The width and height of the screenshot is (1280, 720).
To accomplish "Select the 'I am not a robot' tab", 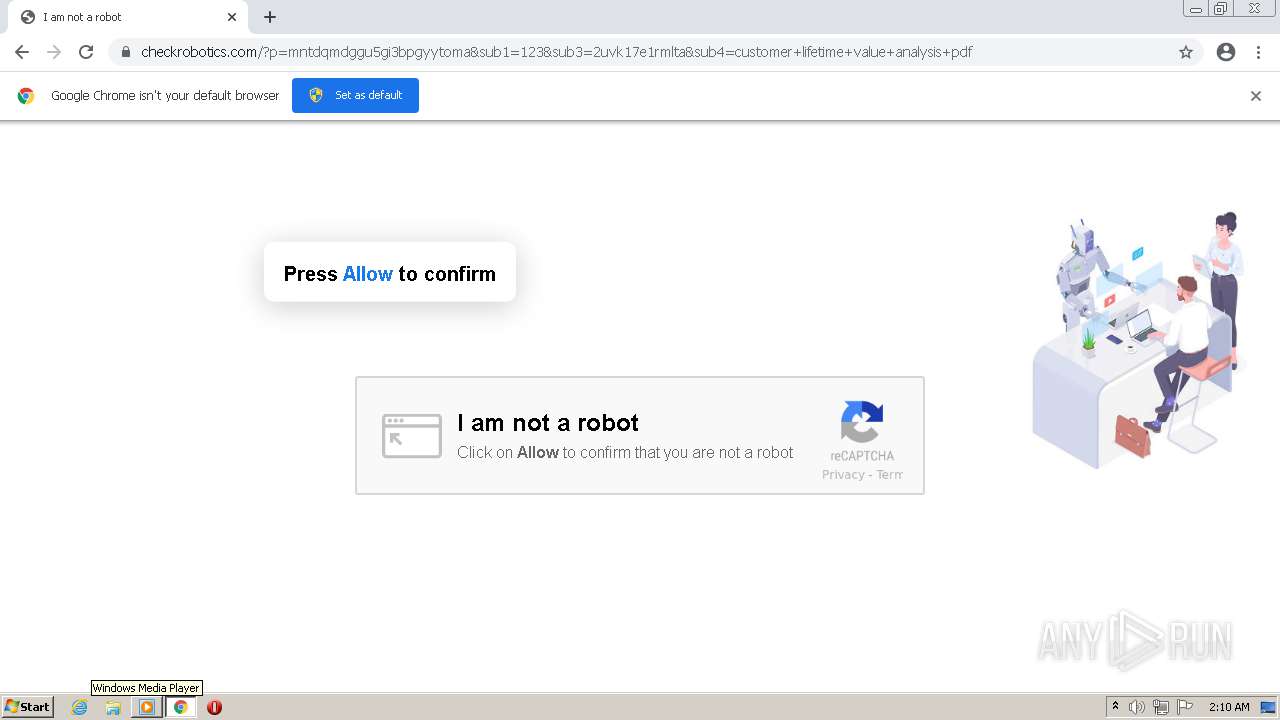I will pos(127,17).
